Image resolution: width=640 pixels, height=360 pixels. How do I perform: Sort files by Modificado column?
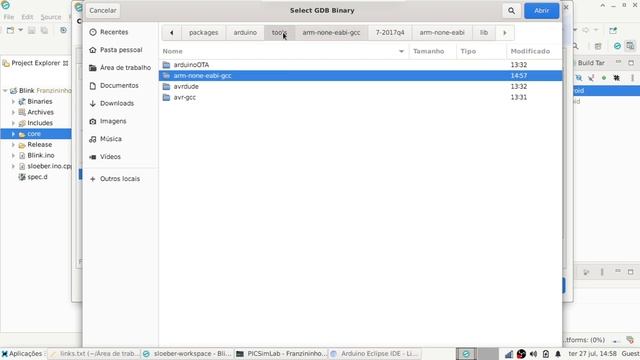(534, 51)
